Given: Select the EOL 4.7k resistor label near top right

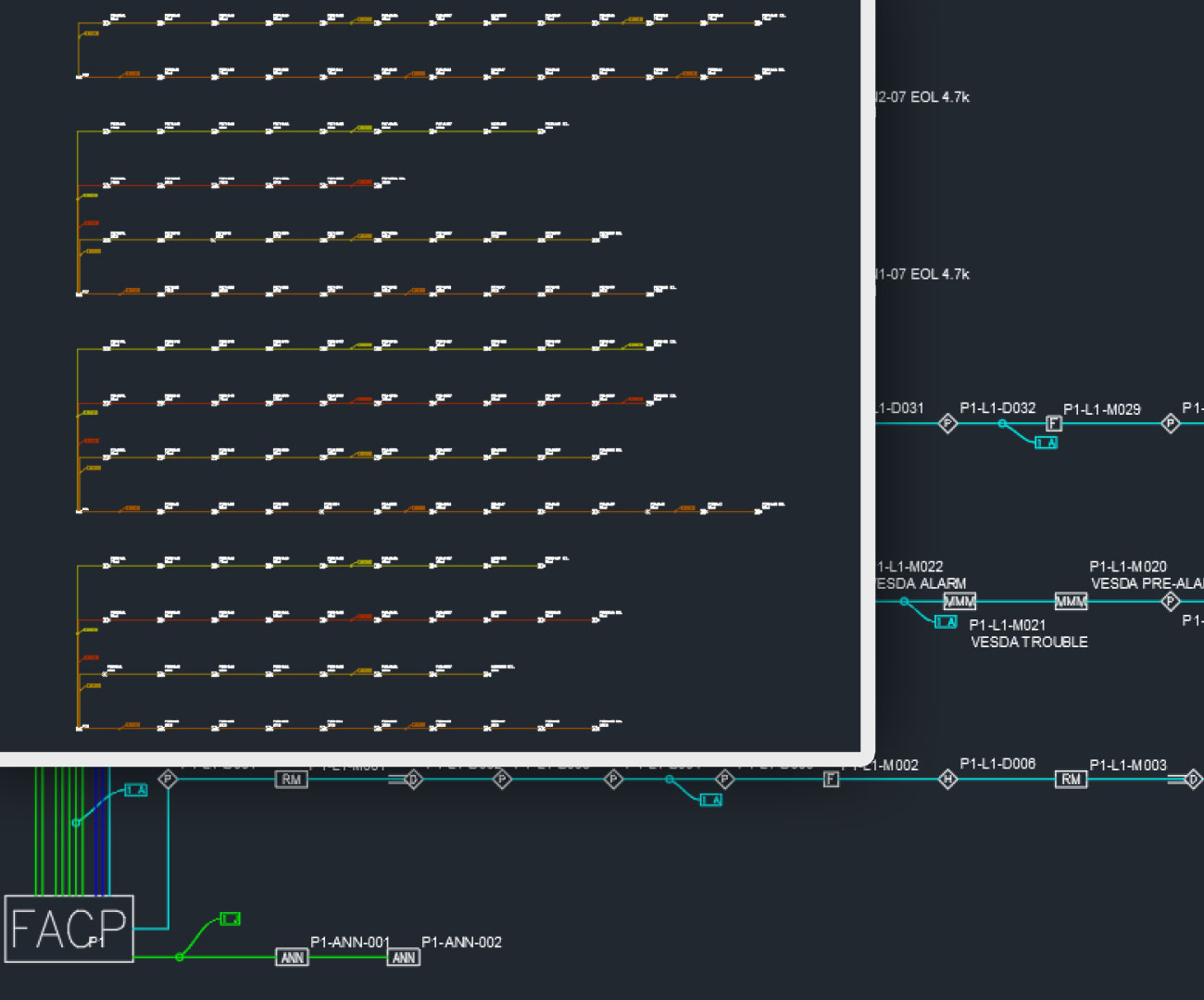Looking at the screenshot, I should click(x=922, y=96).
